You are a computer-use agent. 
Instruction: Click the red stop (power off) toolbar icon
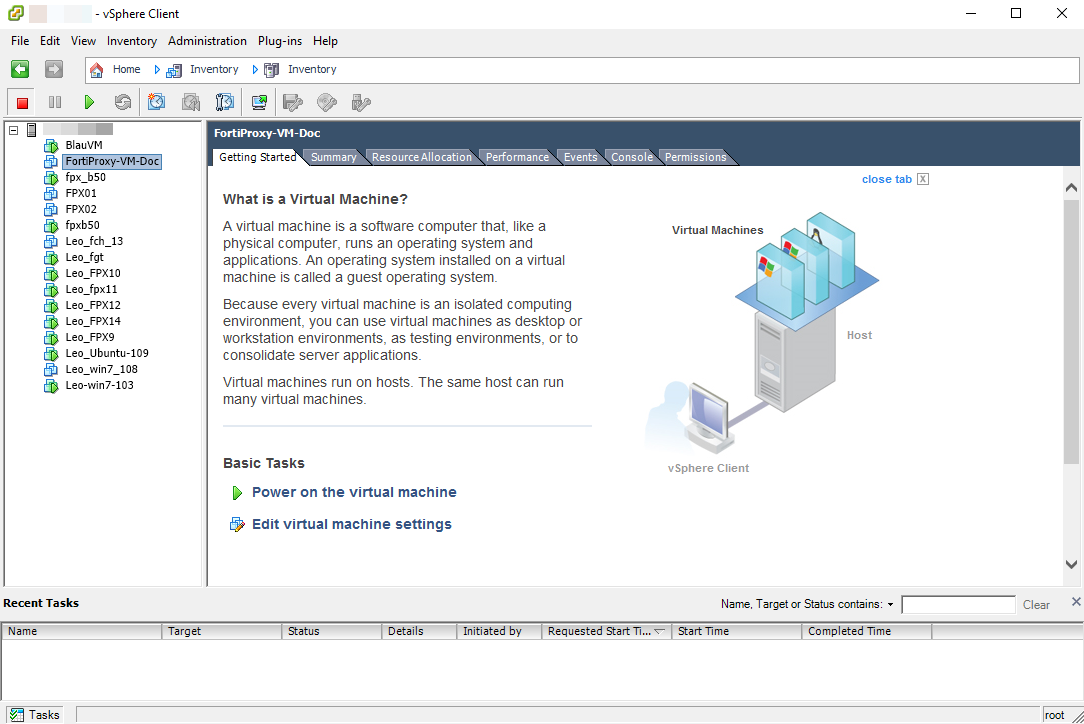21,101
